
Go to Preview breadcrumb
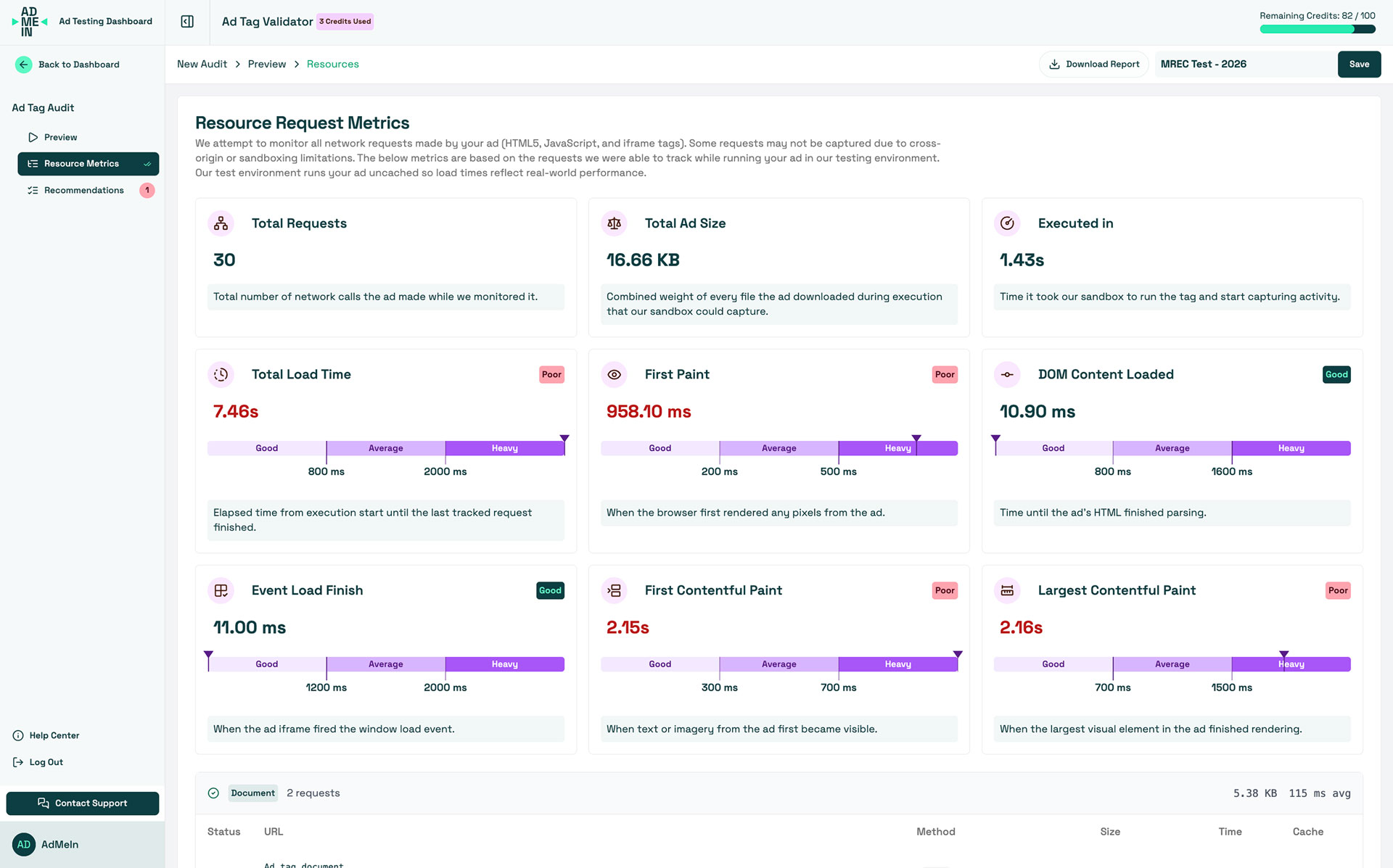pyautogui.click(x=267, y=65)
